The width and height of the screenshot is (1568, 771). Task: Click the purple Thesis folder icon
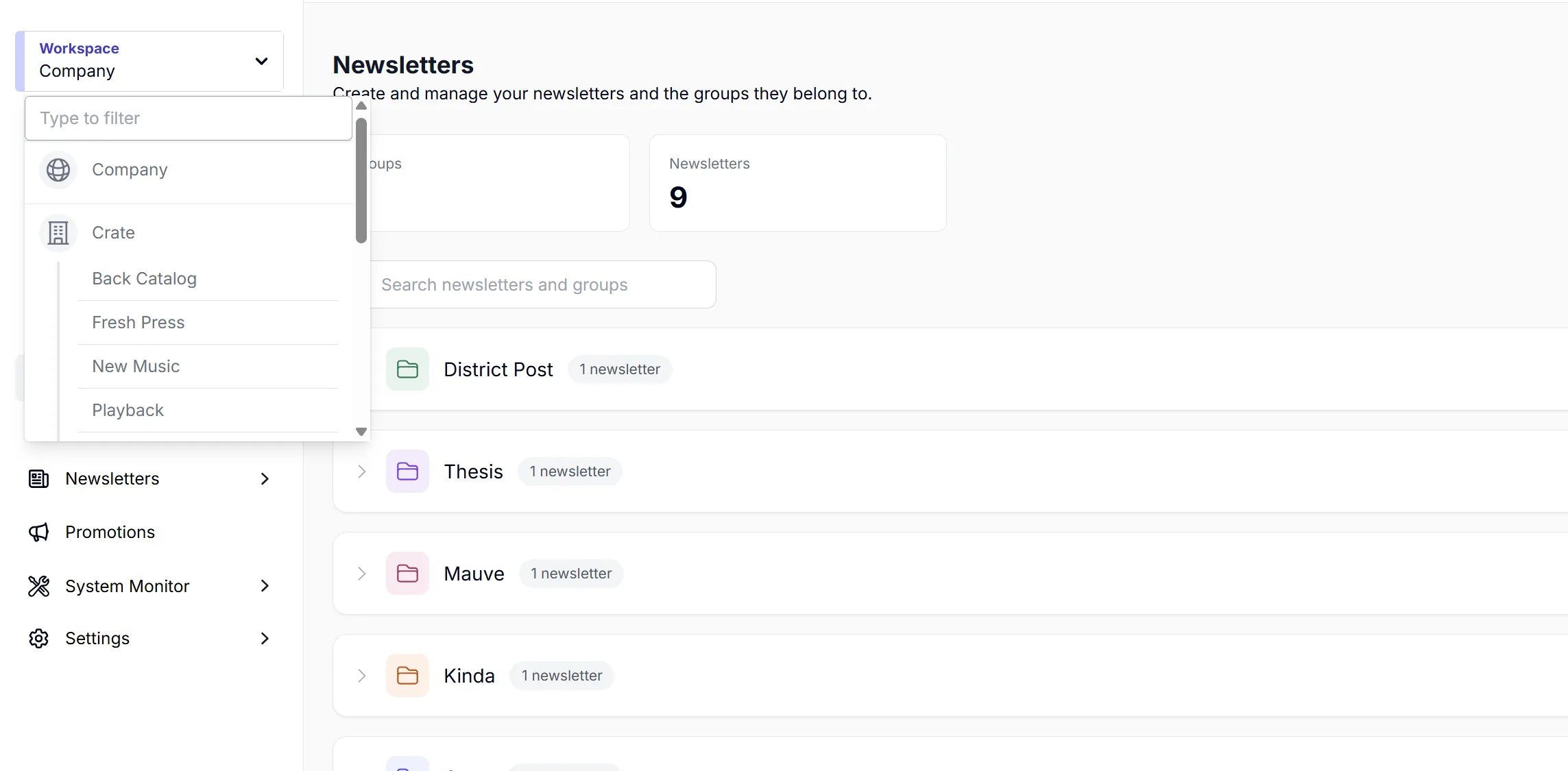(407, 472)
